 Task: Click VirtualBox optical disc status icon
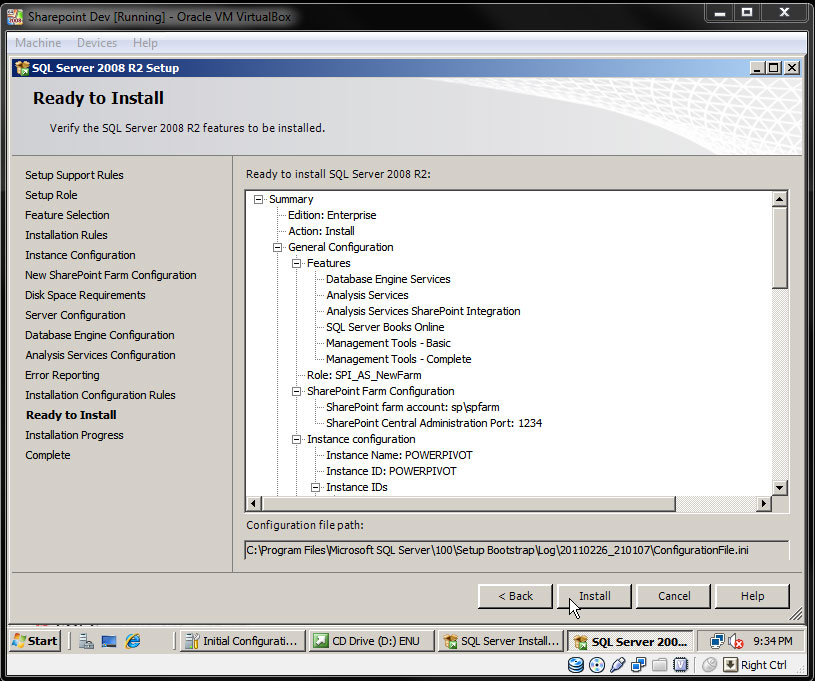pyautogui.click(x=597, y=665)
